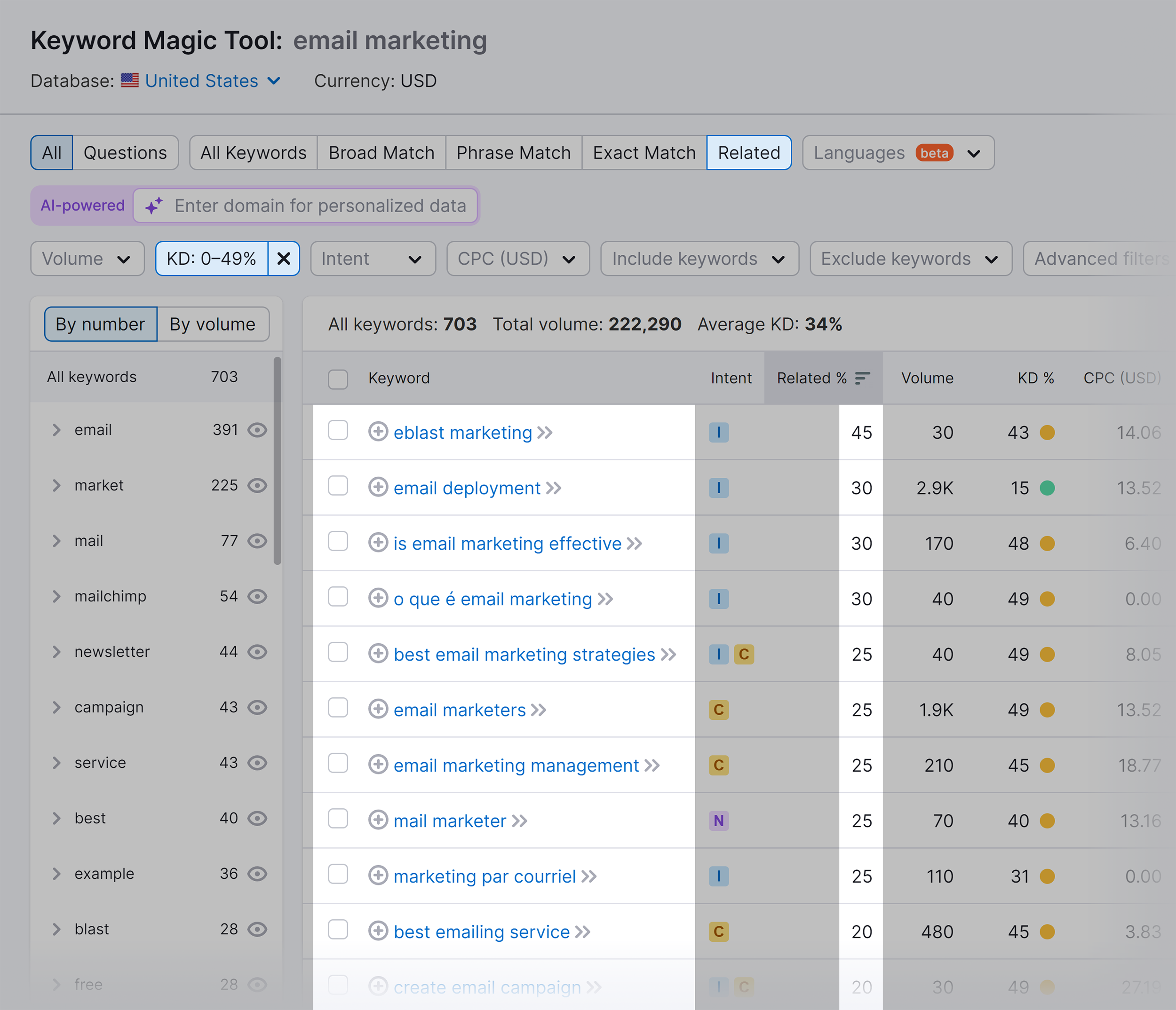Check the checkbox for "email marketers"
This screenshot has width=1176, height=1010.
click(x=338, y=708)
